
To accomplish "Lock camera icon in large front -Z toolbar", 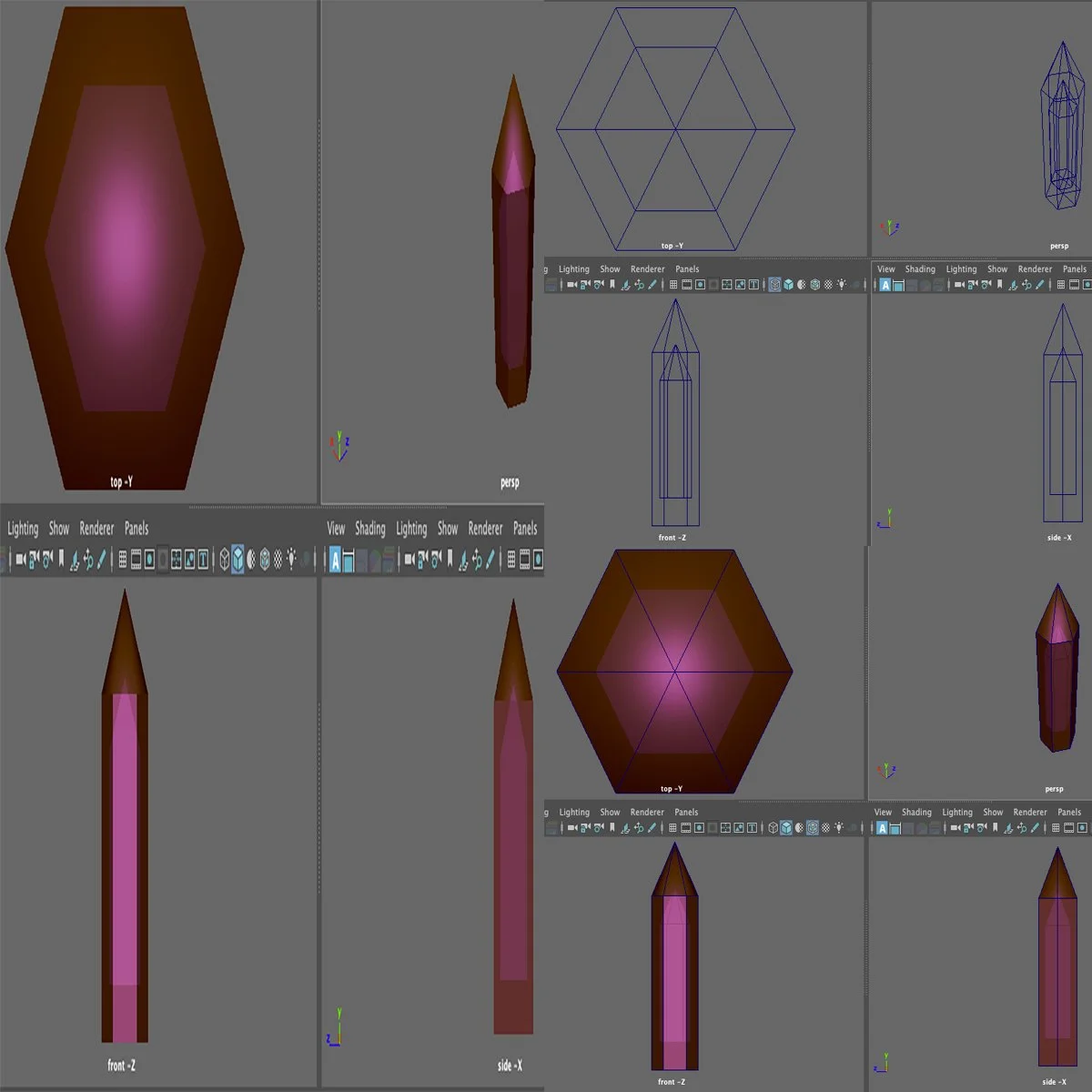I will click(x=35, y=560).
